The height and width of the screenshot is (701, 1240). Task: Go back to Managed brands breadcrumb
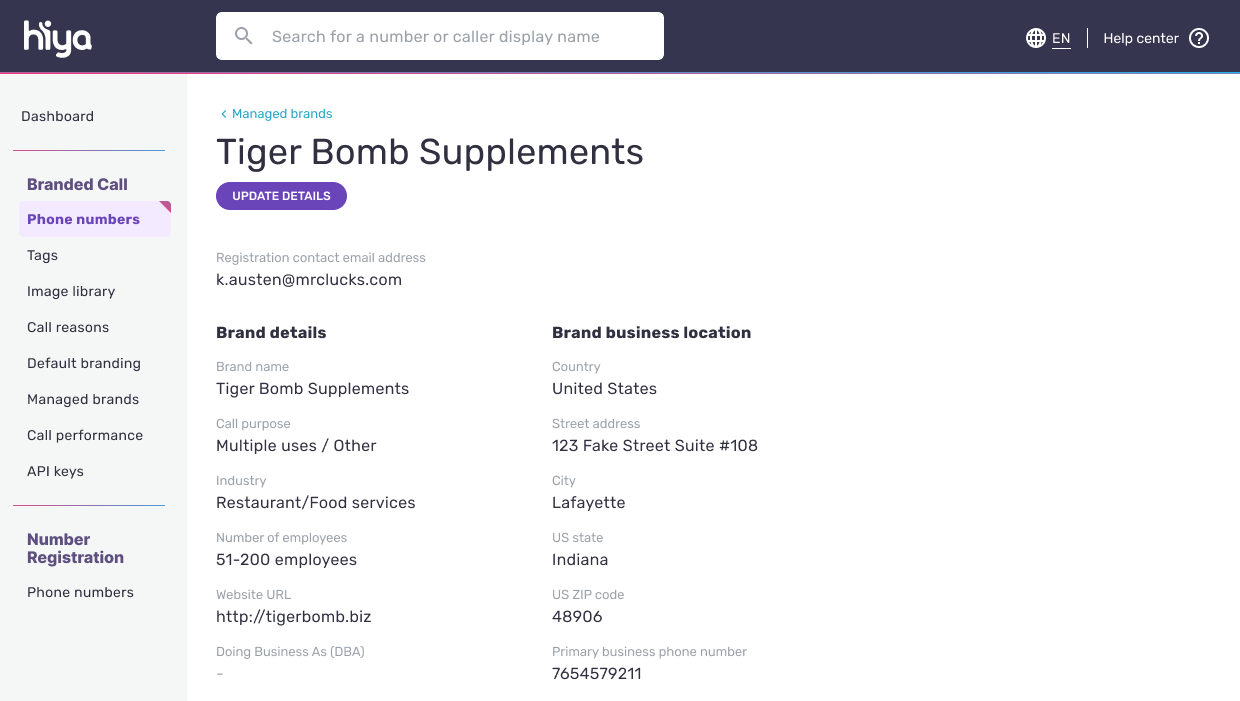282,114
